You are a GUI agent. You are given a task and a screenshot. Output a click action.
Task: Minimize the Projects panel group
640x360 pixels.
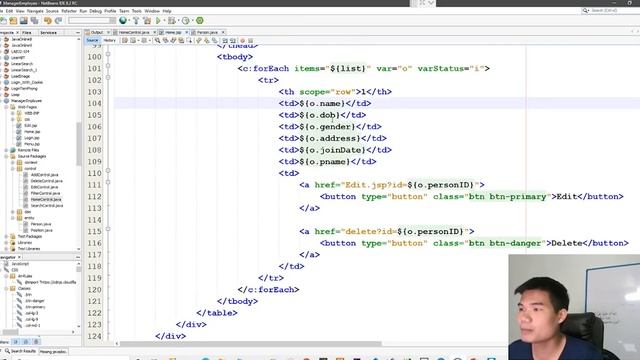click(78, 32)
